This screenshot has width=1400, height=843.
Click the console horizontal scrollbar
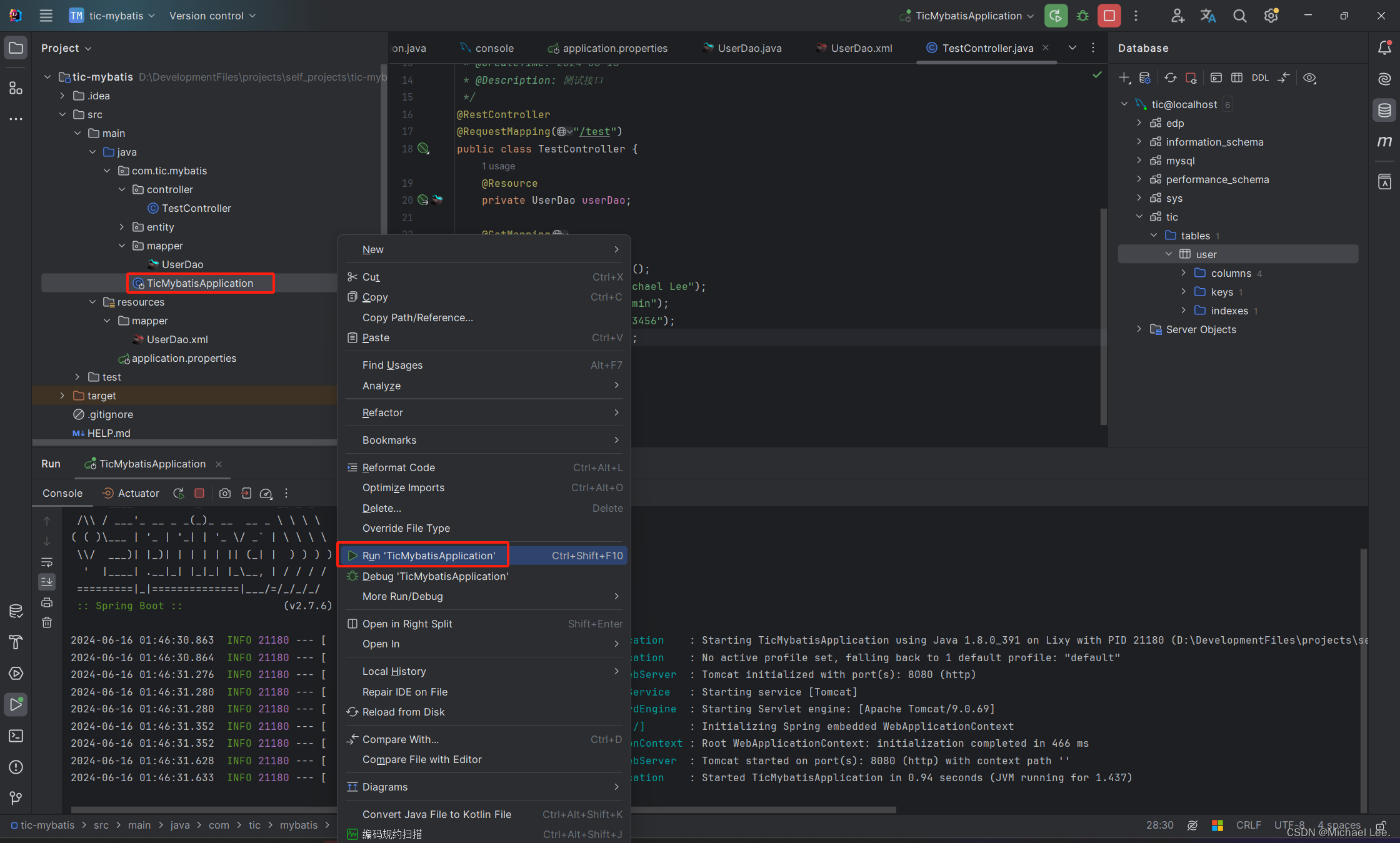[x=484, y=809]
